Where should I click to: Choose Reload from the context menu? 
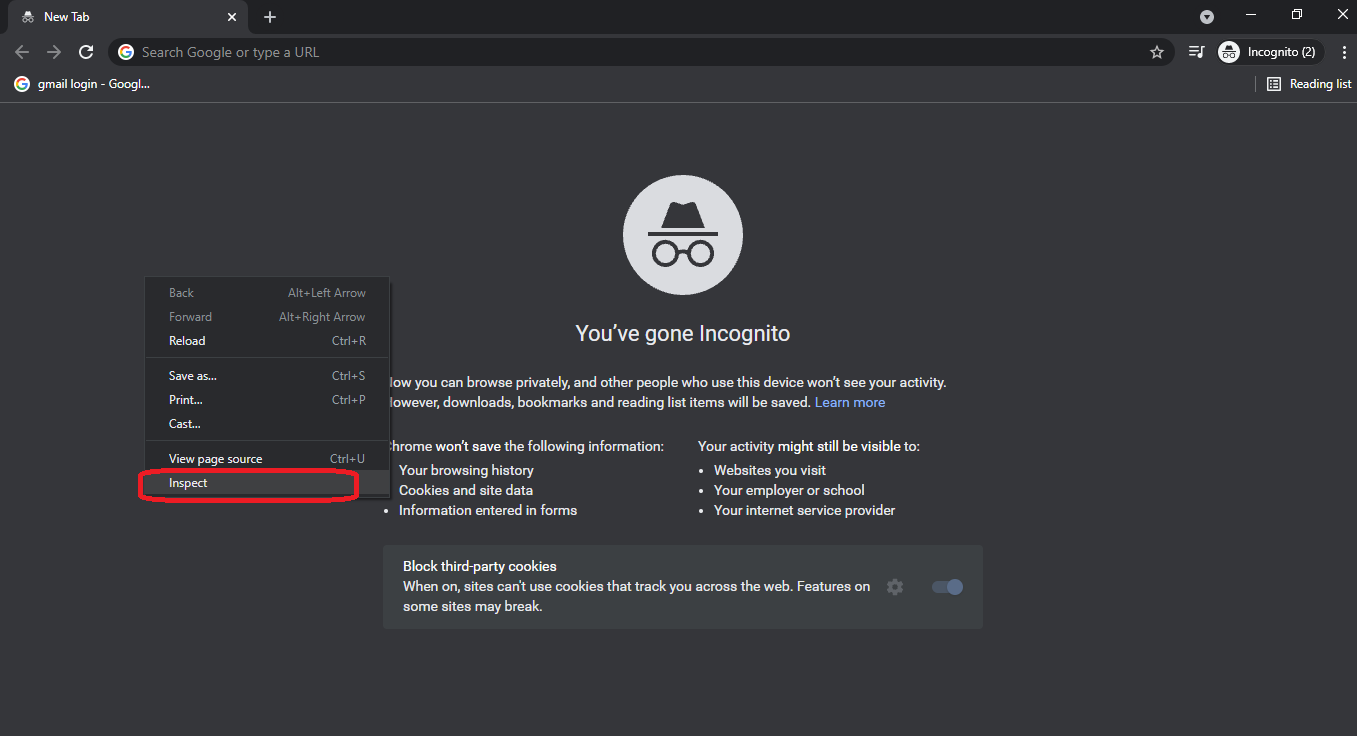pyautogui.click(x=267, y=341)
